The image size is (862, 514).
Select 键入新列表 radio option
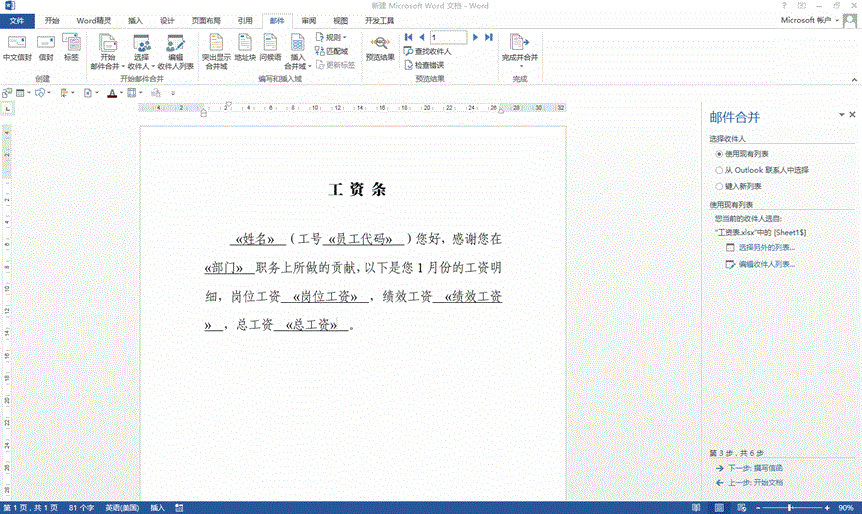[718, 186]
